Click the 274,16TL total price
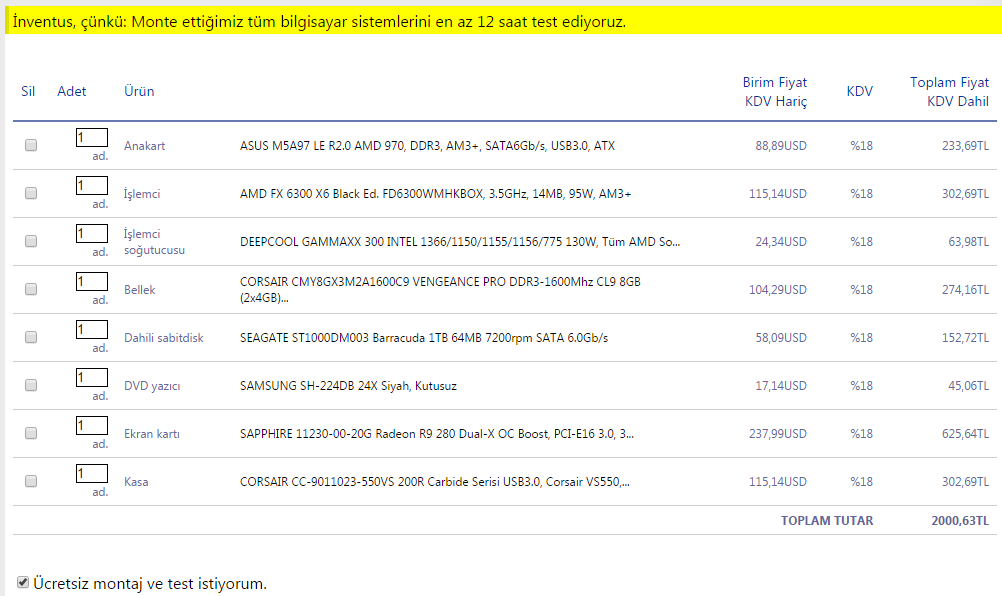The width and height of the screenshot is (1002, 596). 965,289
